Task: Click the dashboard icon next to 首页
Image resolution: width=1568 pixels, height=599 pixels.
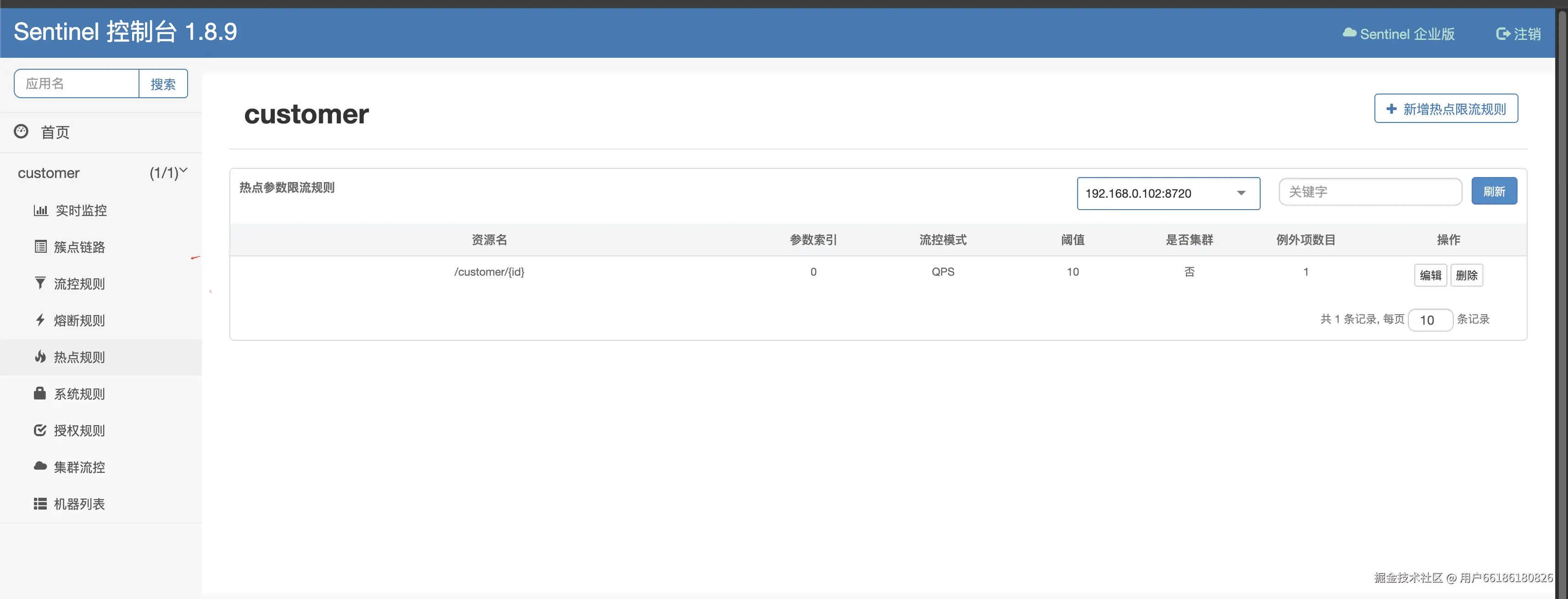Action: (21, 132)
